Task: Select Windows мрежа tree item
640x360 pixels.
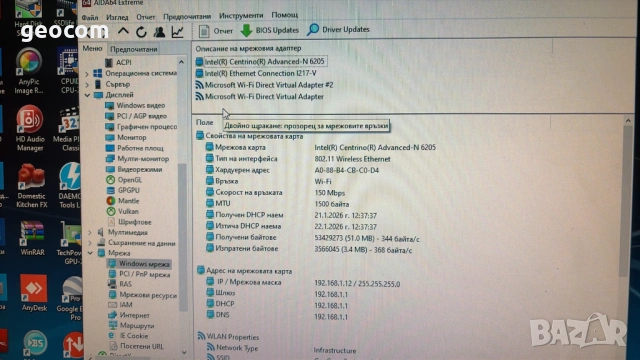Action: [x=139, y=264]
